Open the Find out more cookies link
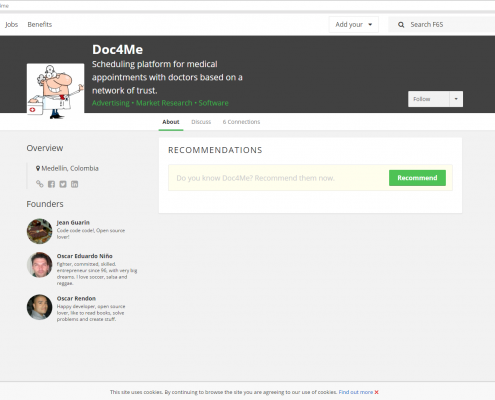This screenshot has width=495, height=400. 356,392
